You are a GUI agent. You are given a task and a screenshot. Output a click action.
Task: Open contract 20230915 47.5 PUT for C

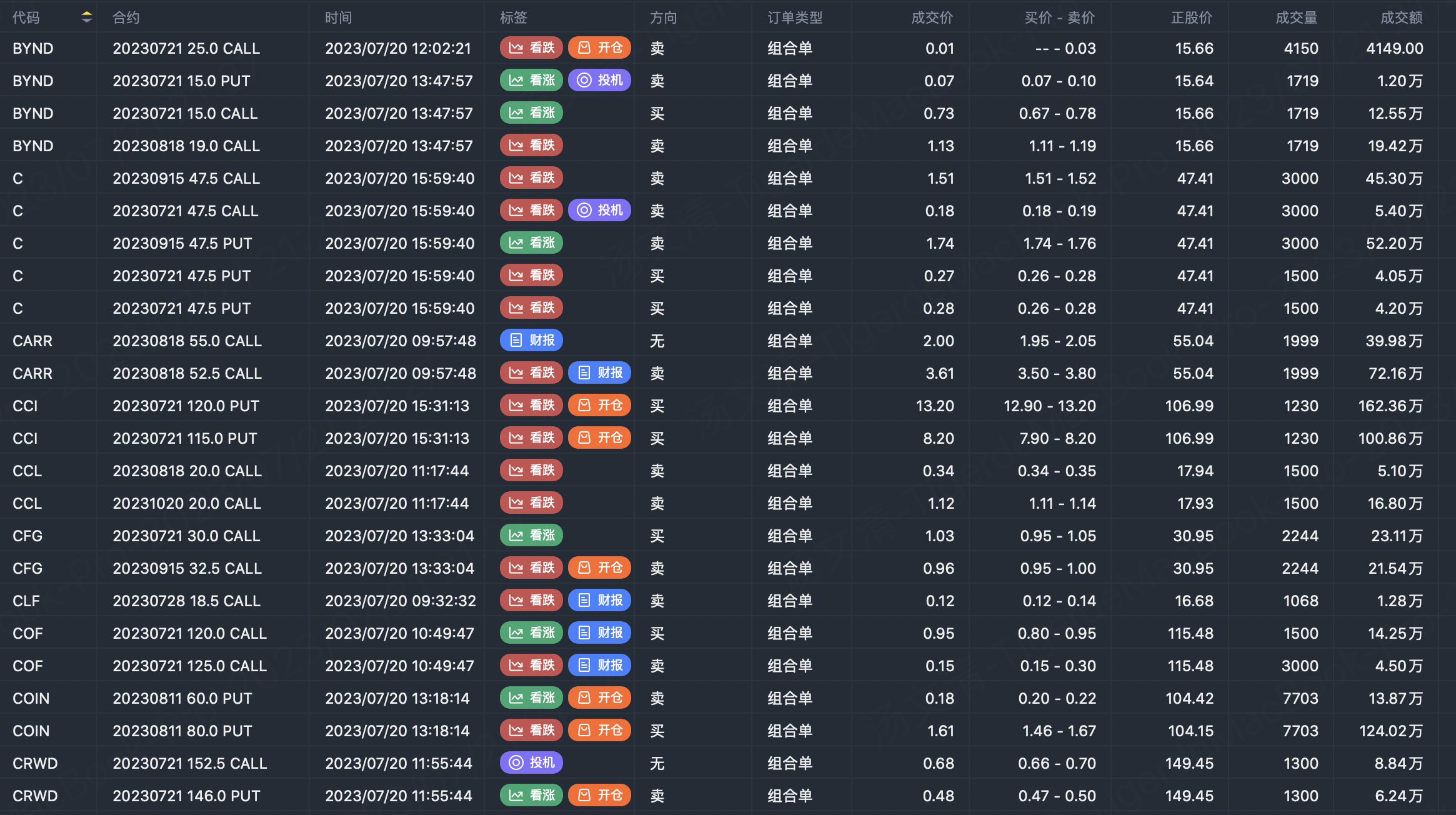point(182,243)
